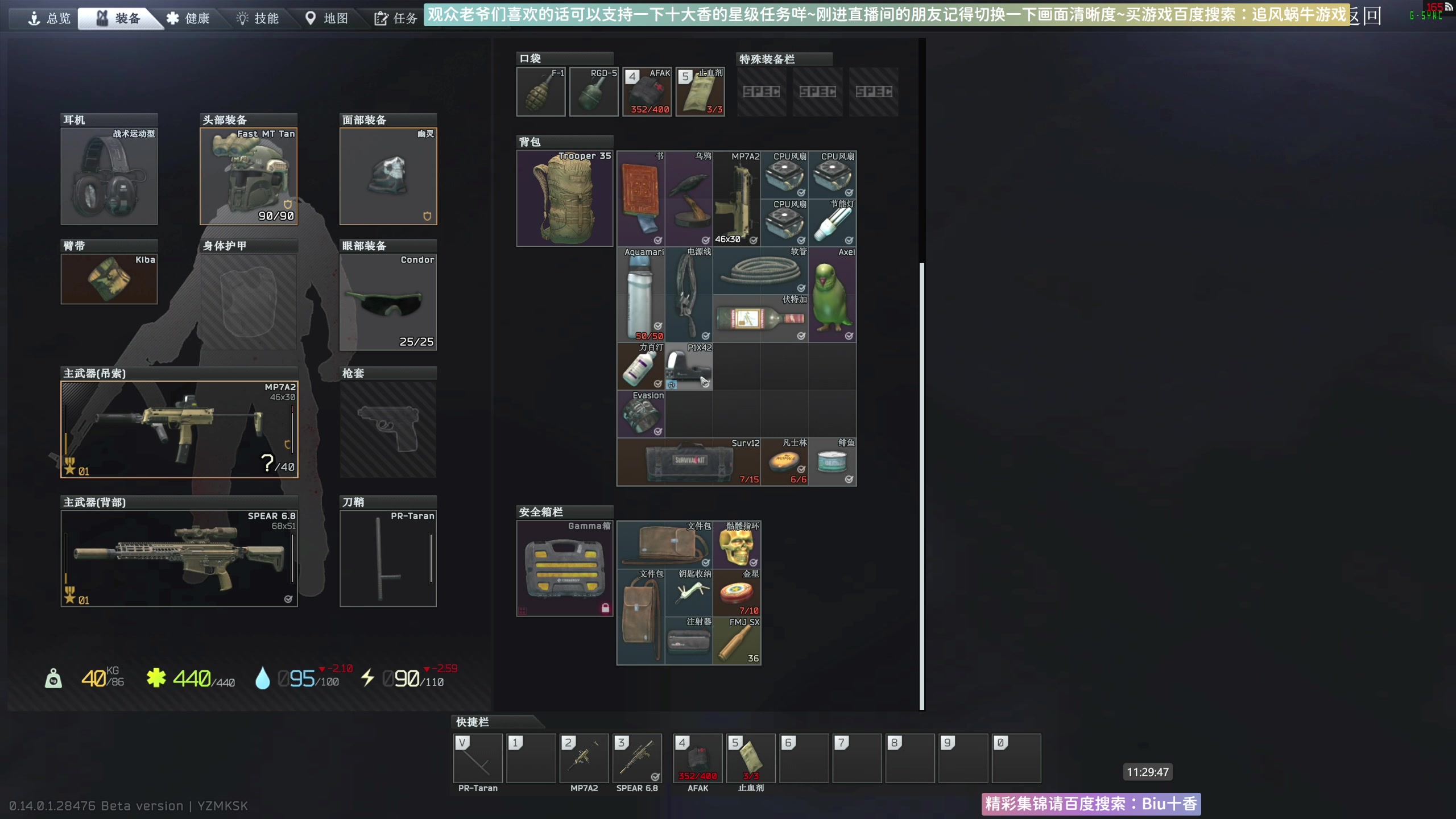The image size is (1456, 819).
Task: Click the AFAK medkit in pockets
Action: pyautogui.click(x=647, y=92)
